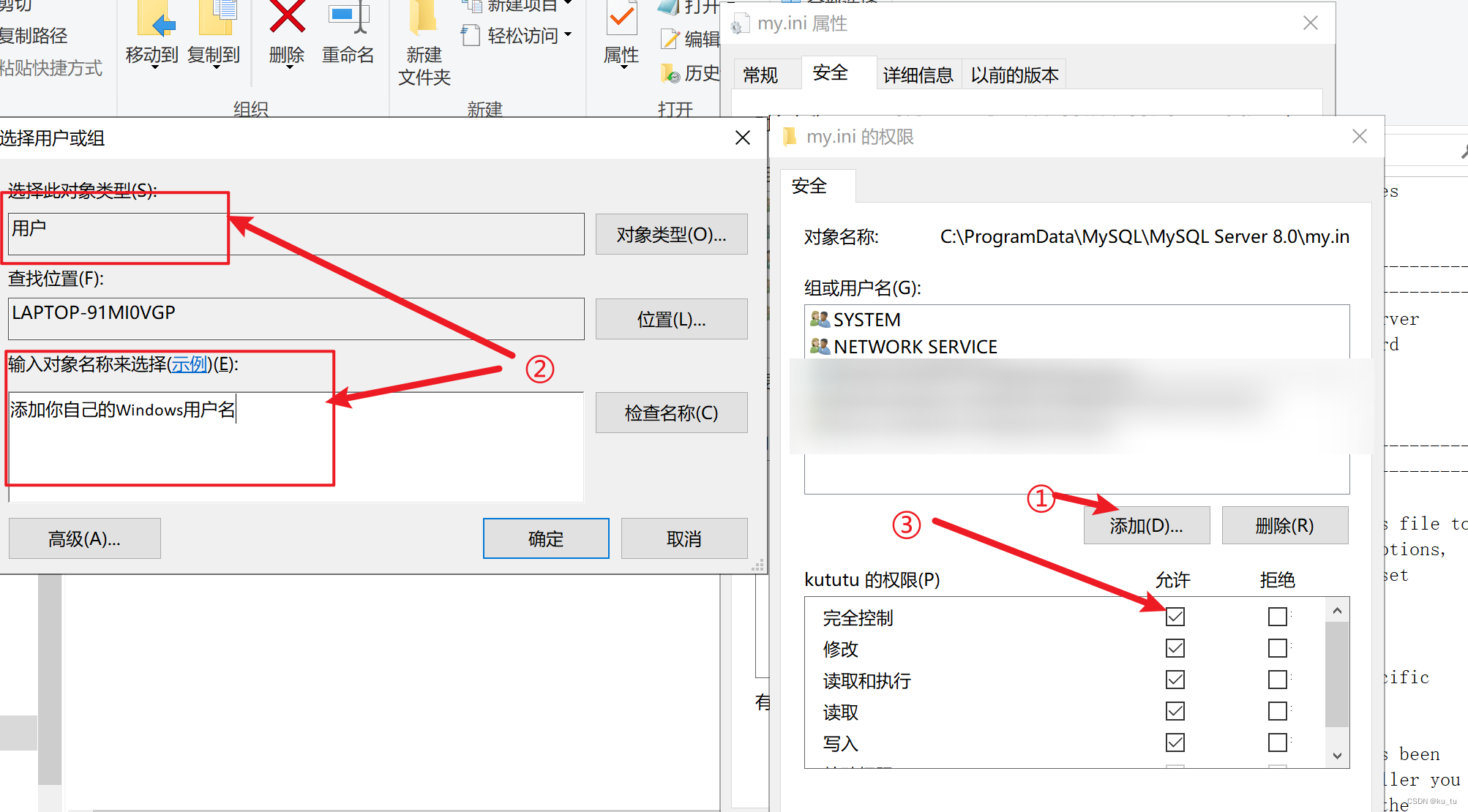Switch to the Details tab
The height and width of the screenshot is (812, 1468).
click(918, 75)
